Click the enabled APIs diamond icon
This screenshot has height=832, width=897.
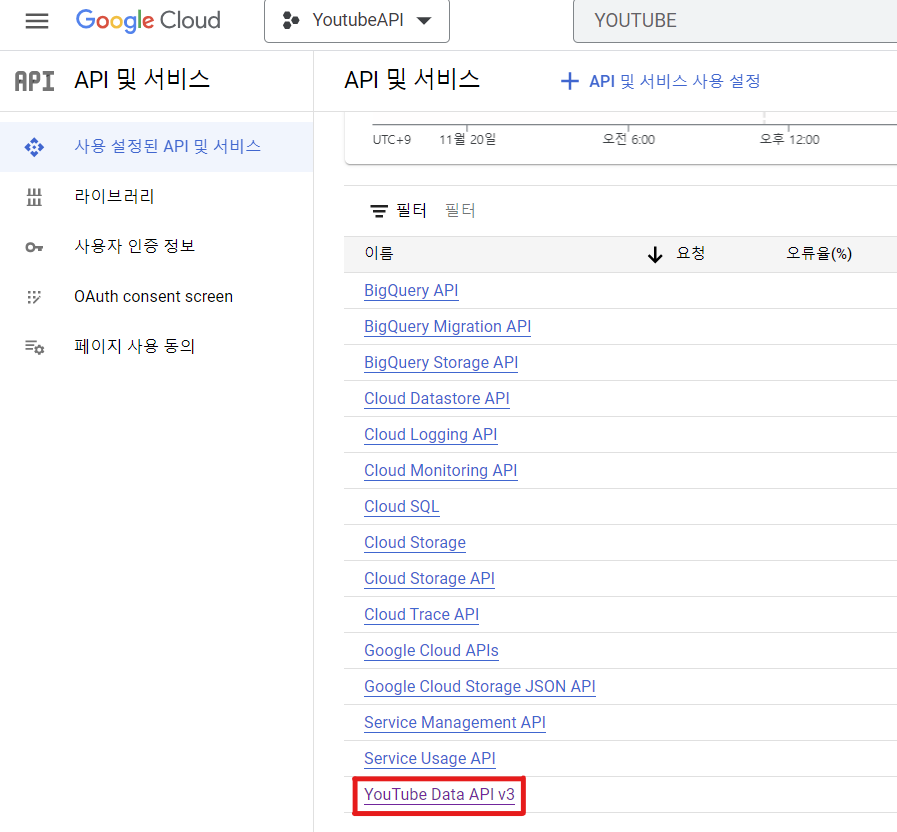point(34,147)
